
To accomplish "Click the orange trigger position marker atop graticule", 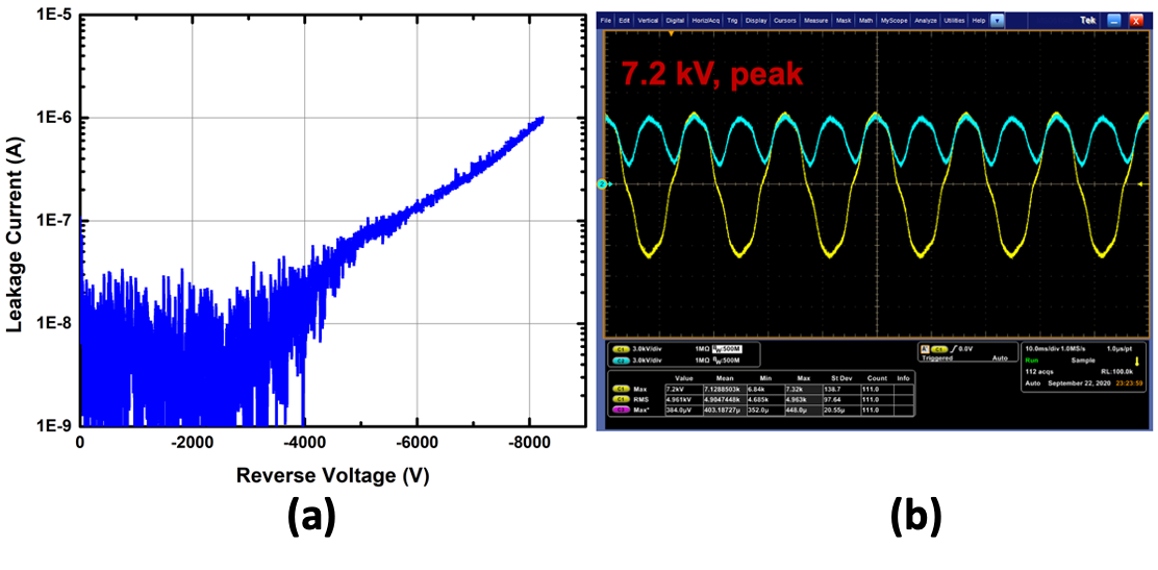I will point(672,33).
